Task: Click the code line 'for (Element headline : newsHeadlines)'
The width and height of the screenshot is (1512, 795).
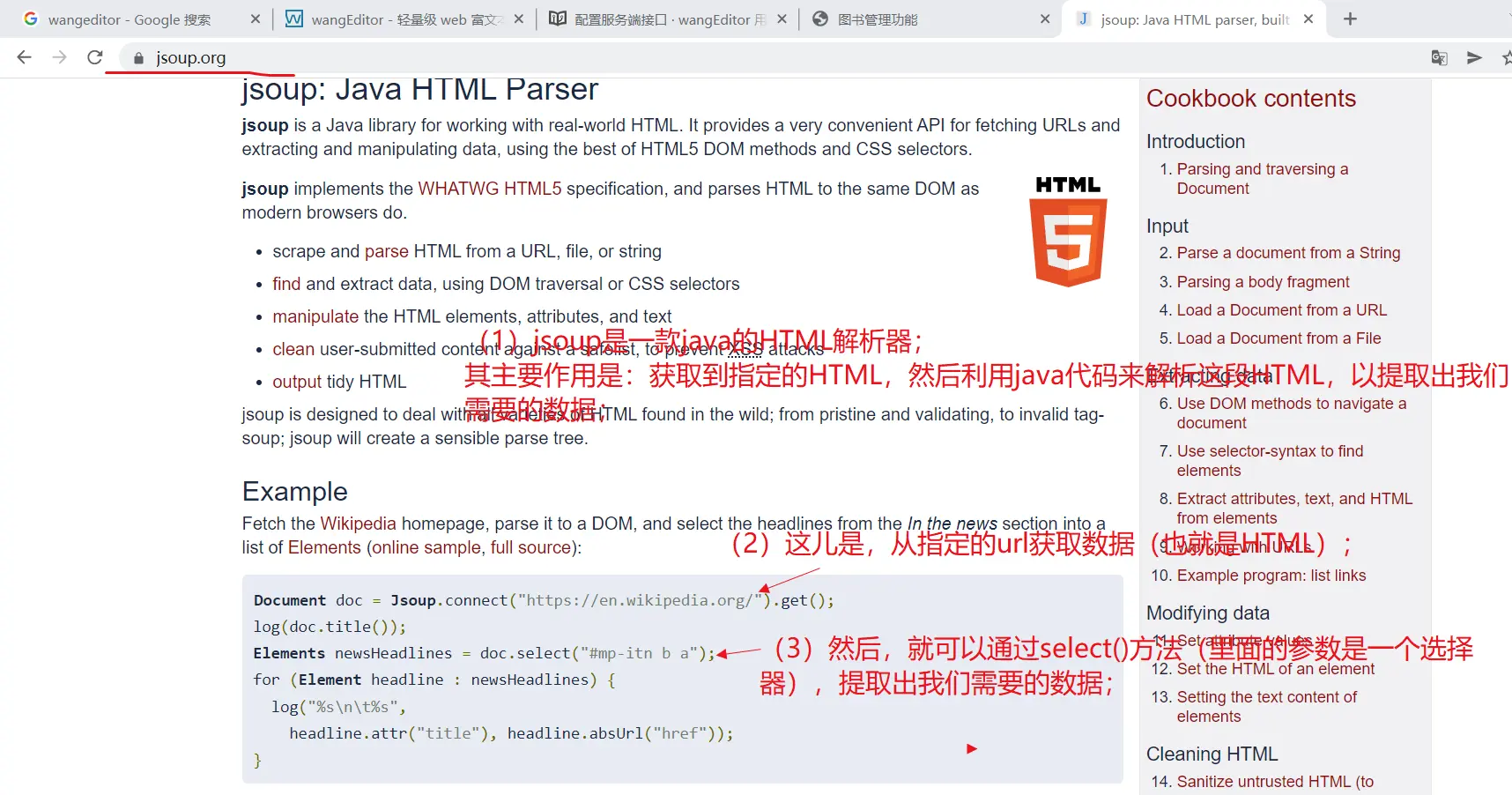Action: pos(434,680)
